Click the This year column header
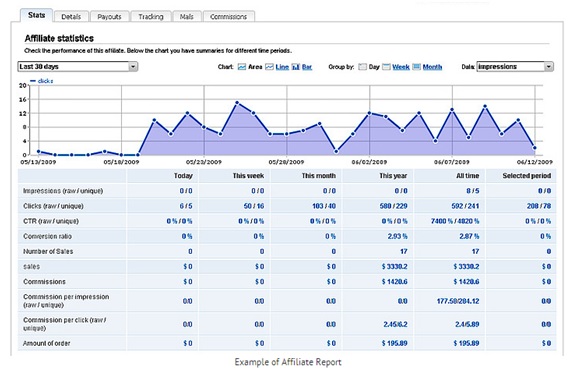Screen dimensions: 569x375 point(393,176)
